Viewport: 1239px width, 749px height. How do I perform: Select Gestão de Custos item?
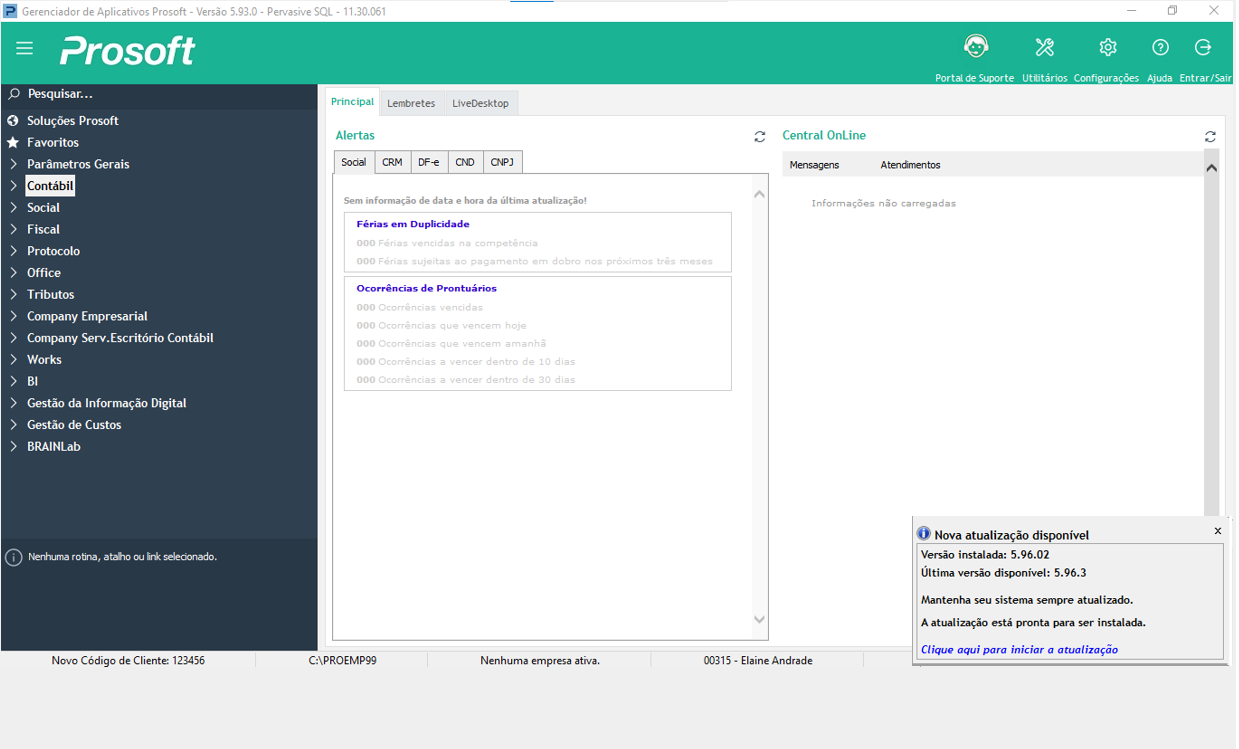74,425
